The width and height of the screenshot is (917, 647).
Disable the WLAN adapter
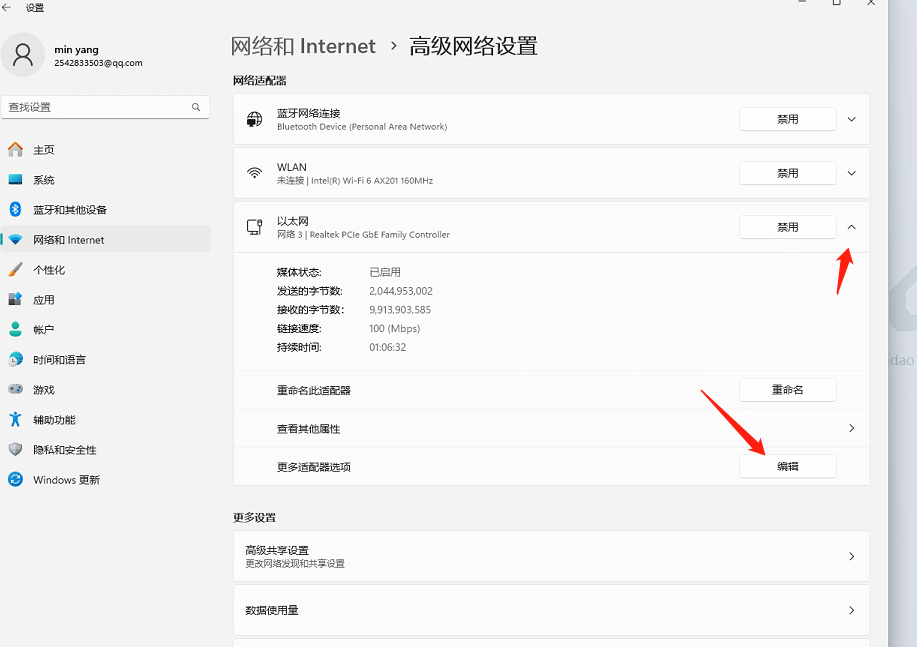coord(787,173)
